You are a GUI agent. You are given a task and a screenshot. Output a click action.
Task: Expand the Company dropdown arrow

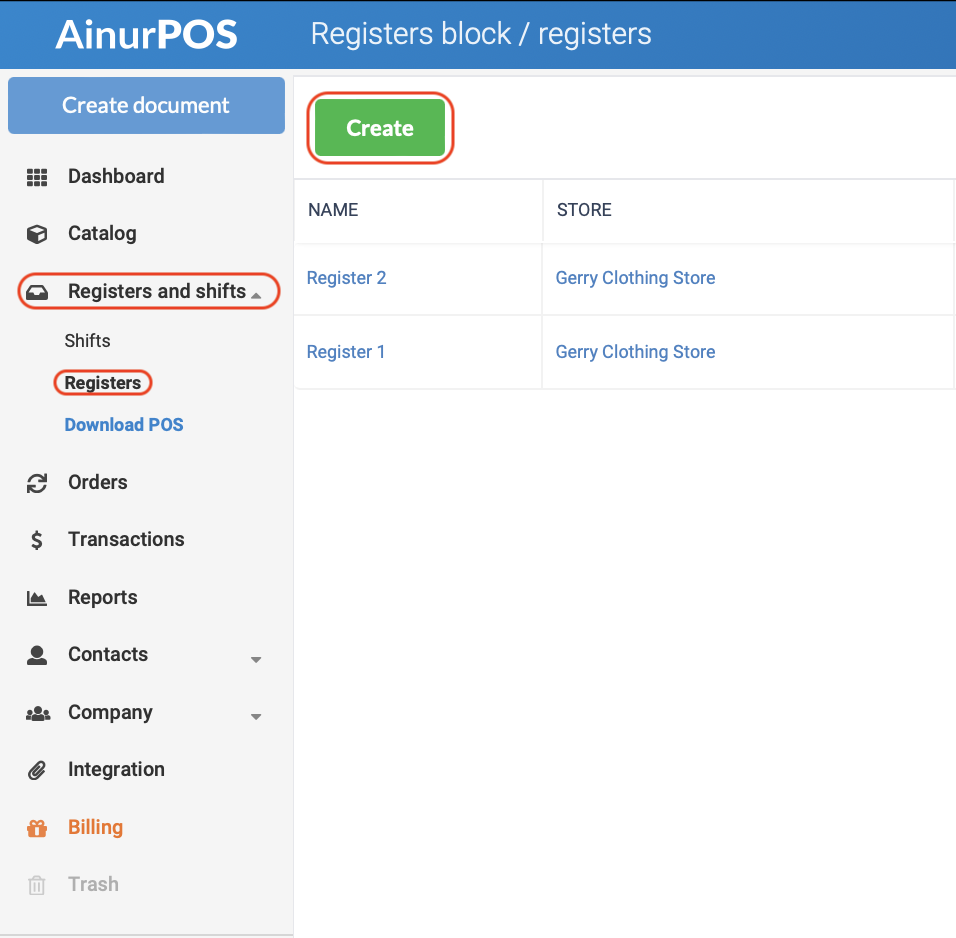[x=256, y=717]
